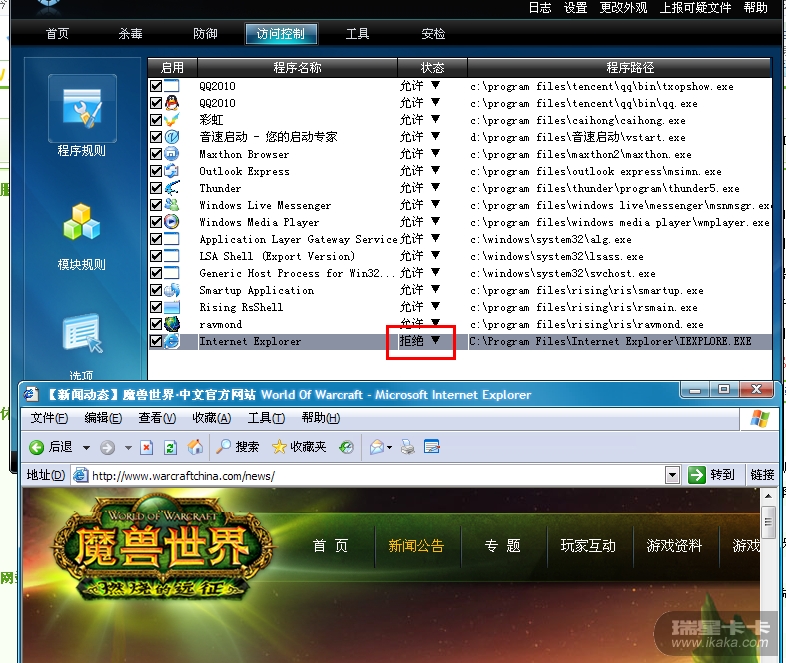Viewport: 786px width, 663px height.
Task: Open IE 工具(T) menu
Action: [x=266, y=417]
